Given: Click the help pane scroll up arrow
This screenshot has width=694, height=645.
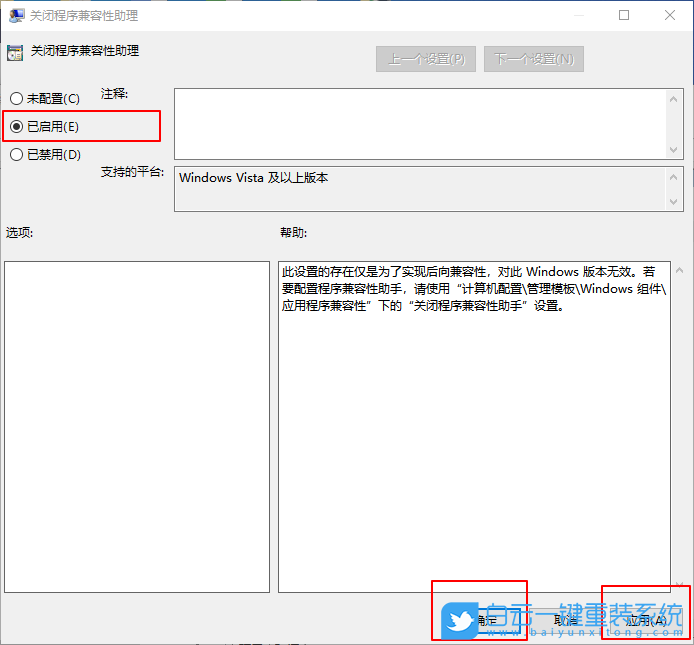Looking at the screenshot, I should 679,270.
